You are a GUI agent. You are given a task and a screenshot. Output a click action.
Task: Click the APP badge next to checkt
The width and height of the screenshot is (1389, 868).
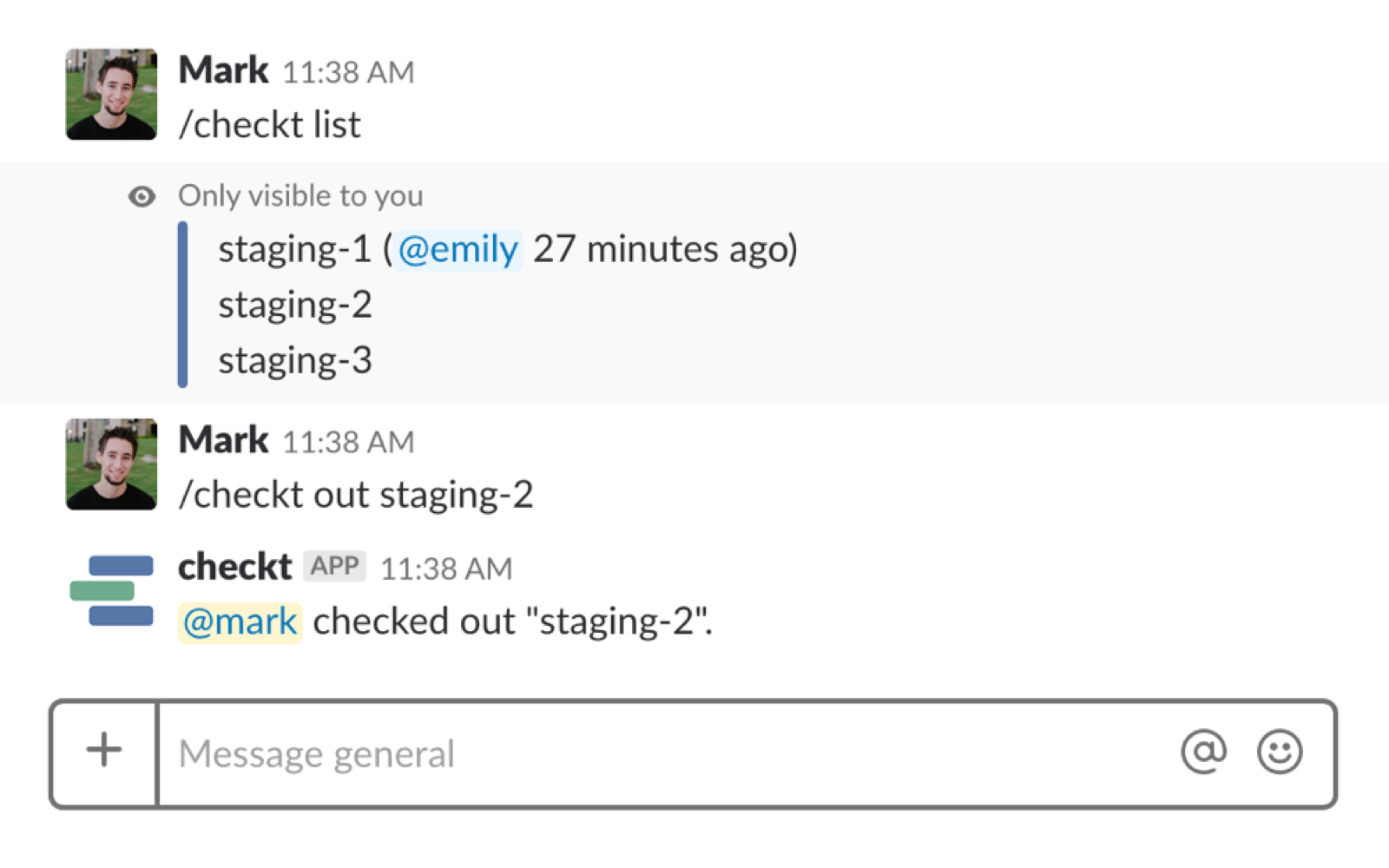click(x=334, y=567)
